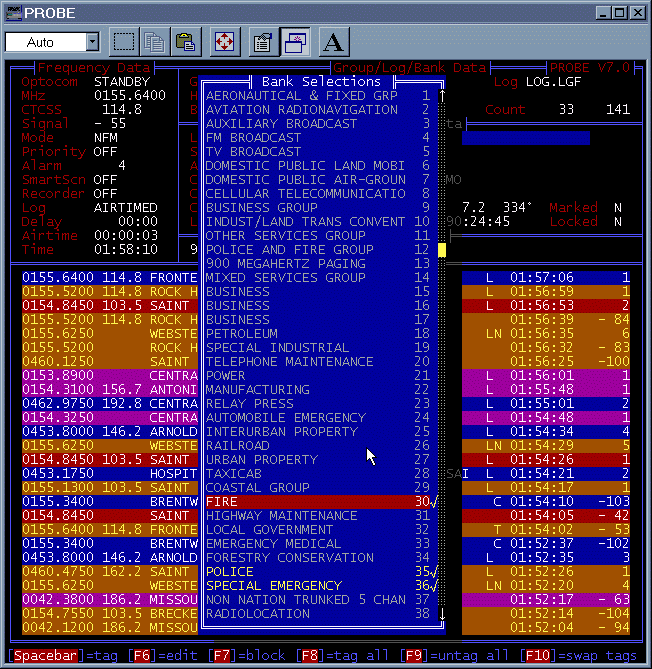Select EMERGENCY MEDICAL bank 33
The height and width of the screenshot is (669, 652).
[318, 544]
